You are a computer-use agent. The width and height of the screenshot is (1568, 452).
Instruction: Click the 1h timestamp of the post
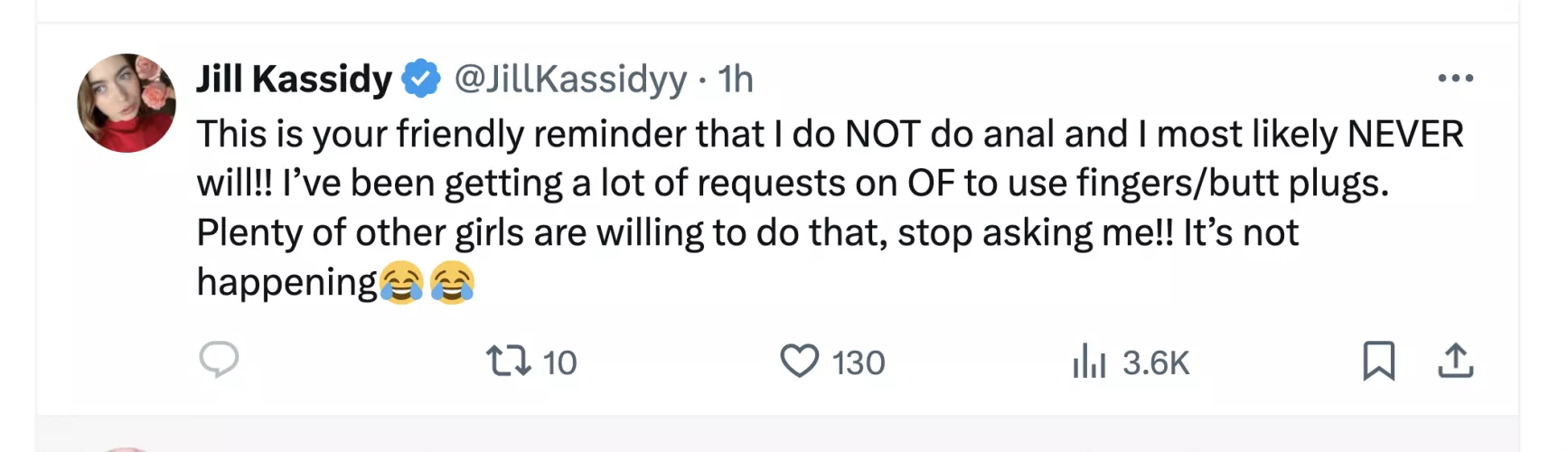point(736,80)
